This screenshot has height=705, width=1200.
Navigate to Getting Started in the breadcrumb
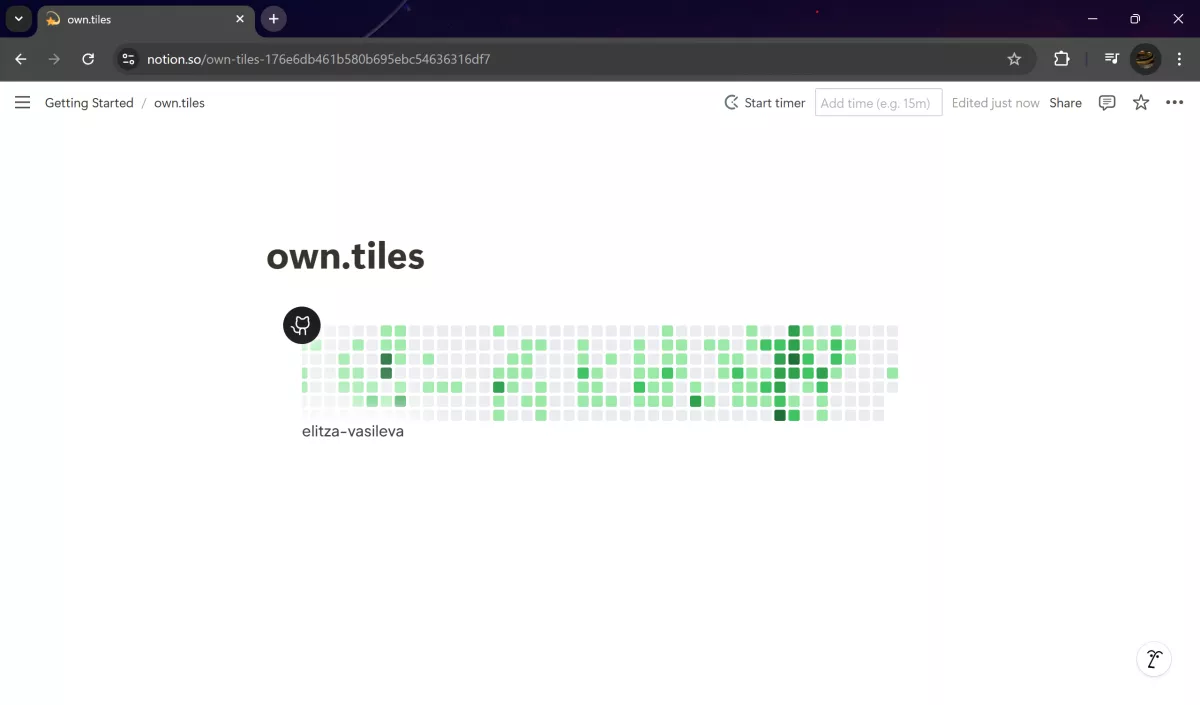(89, 102)
